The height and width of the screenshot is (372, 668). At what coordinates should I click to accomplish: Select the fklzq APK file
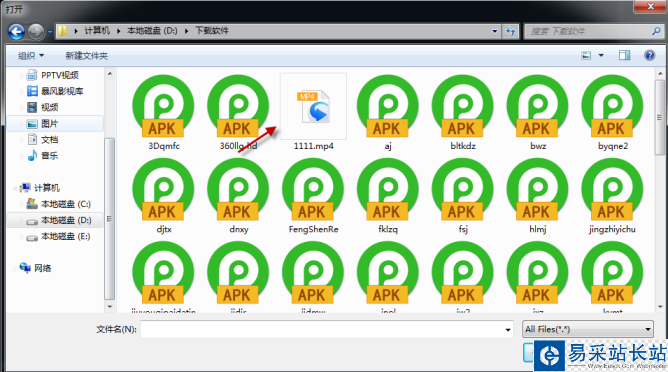(388, 196)
